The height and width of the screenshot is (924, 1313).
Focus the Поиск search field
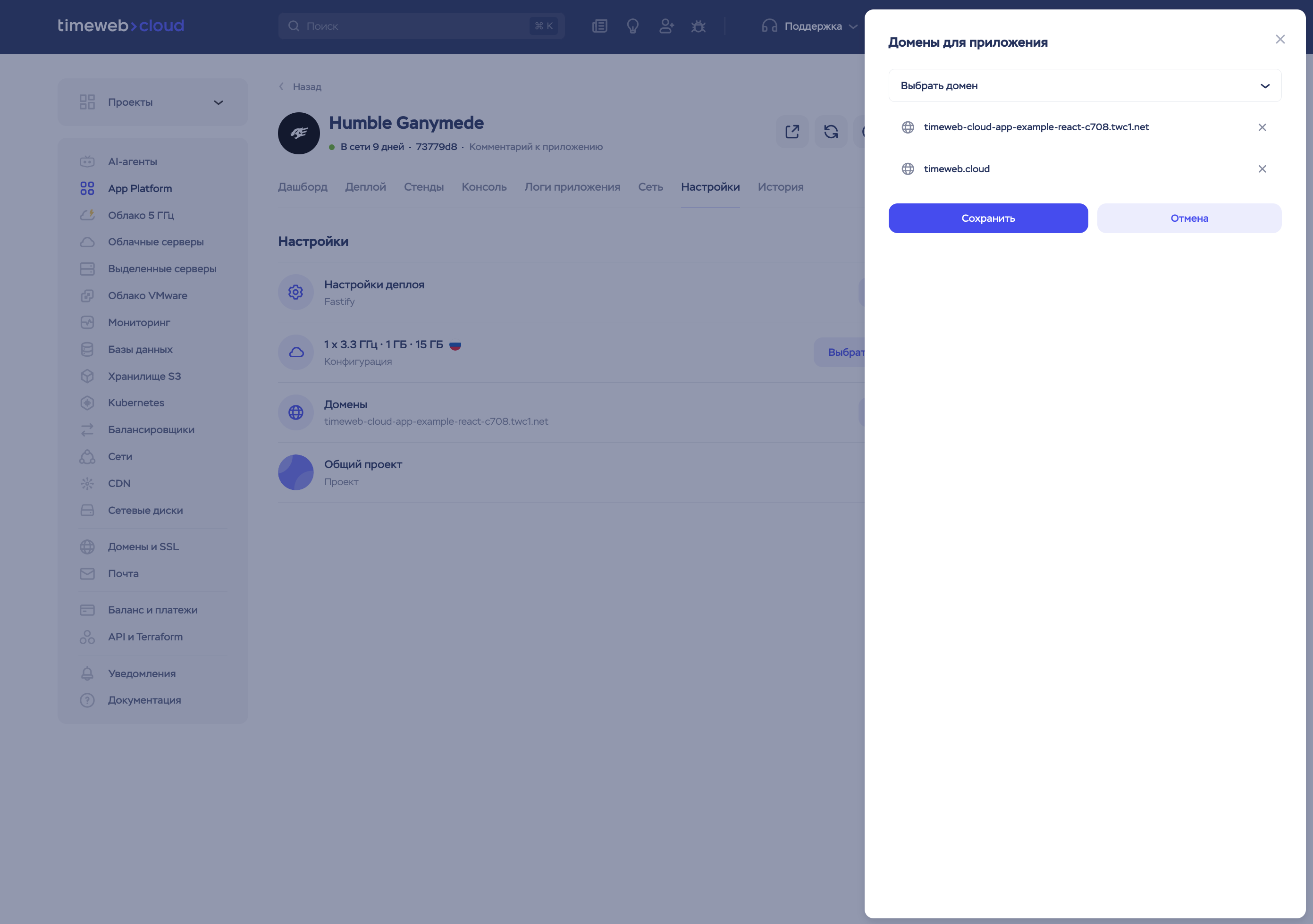coord(421,26)
